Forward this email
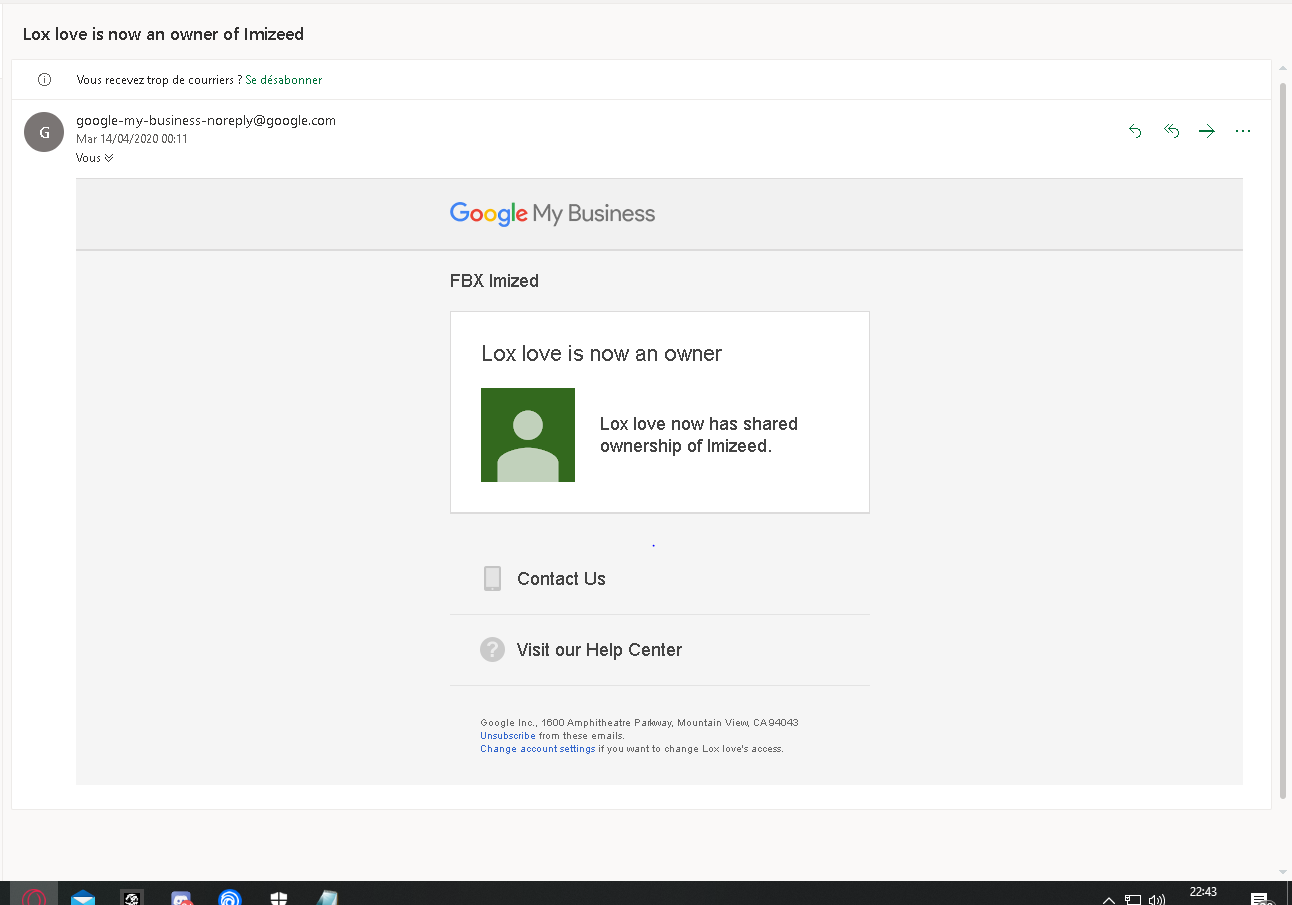The height and width of the screenshot is (905, 1292). pyautogui.click(x=1207, y=130)
